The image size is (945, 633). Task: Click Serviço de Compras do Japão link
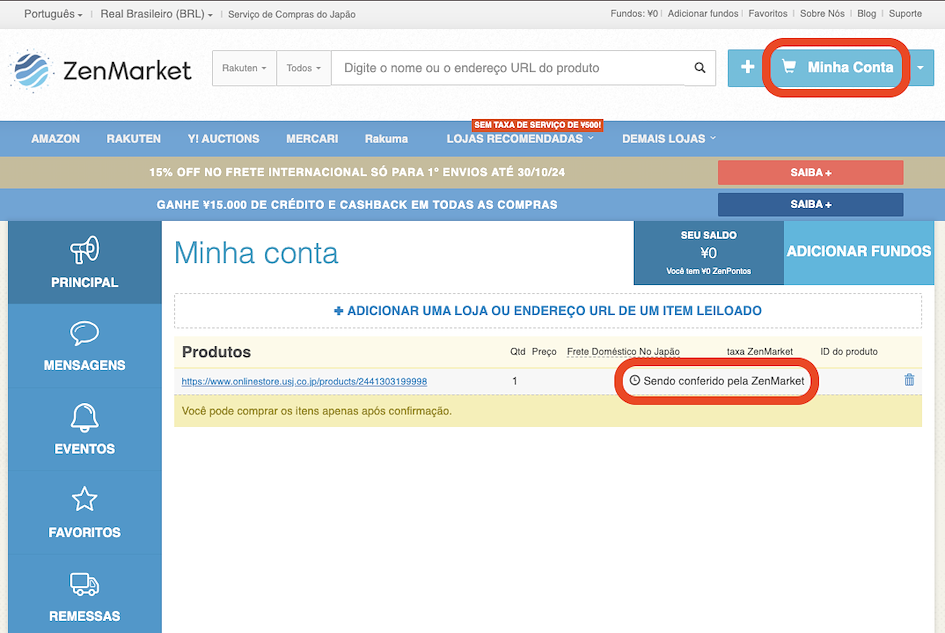tap(292, 14)
